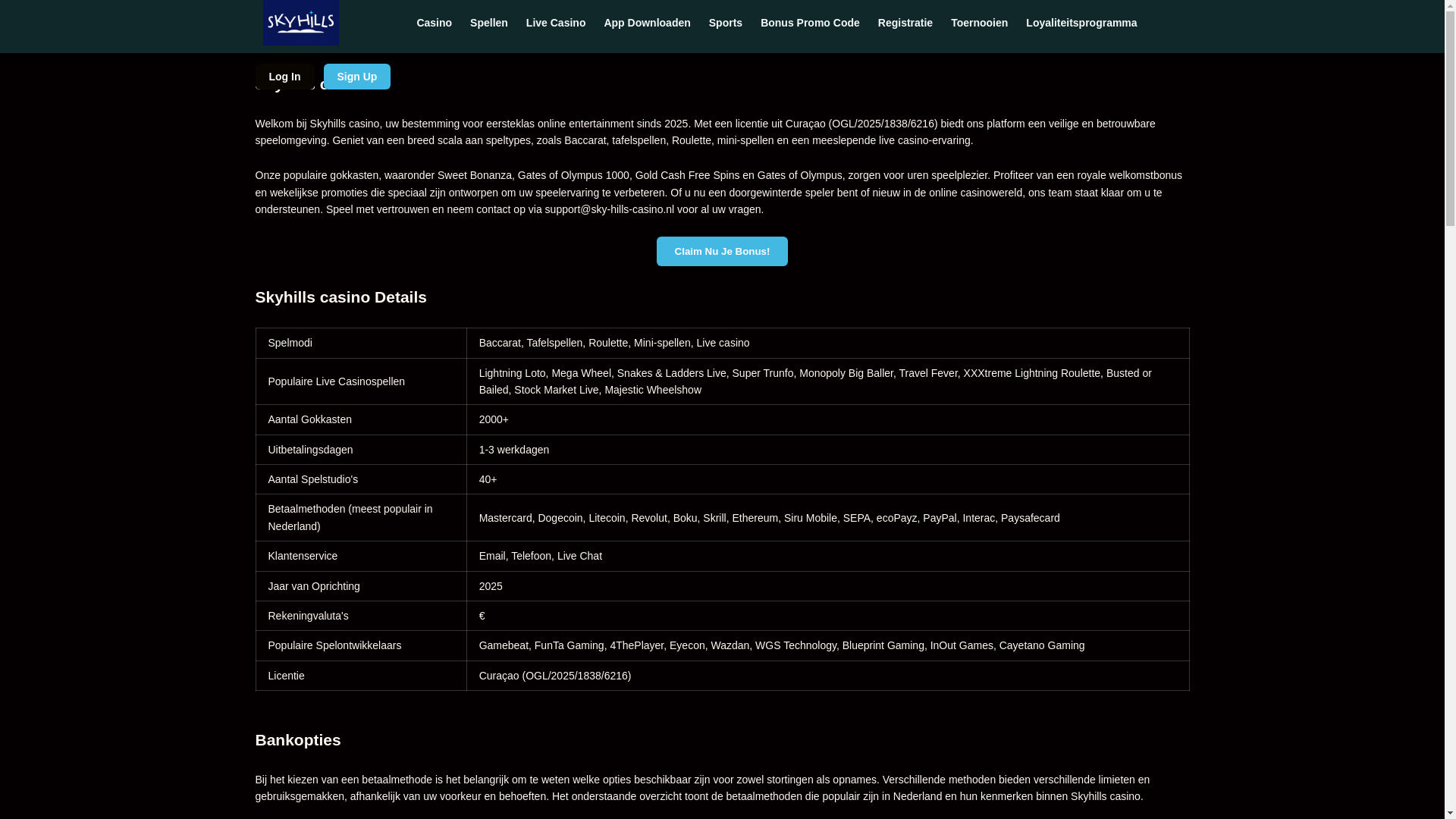Click the 1-3 werkdagen value
The height and width of the screenshot is (819, 1456).
pos(827,450)
